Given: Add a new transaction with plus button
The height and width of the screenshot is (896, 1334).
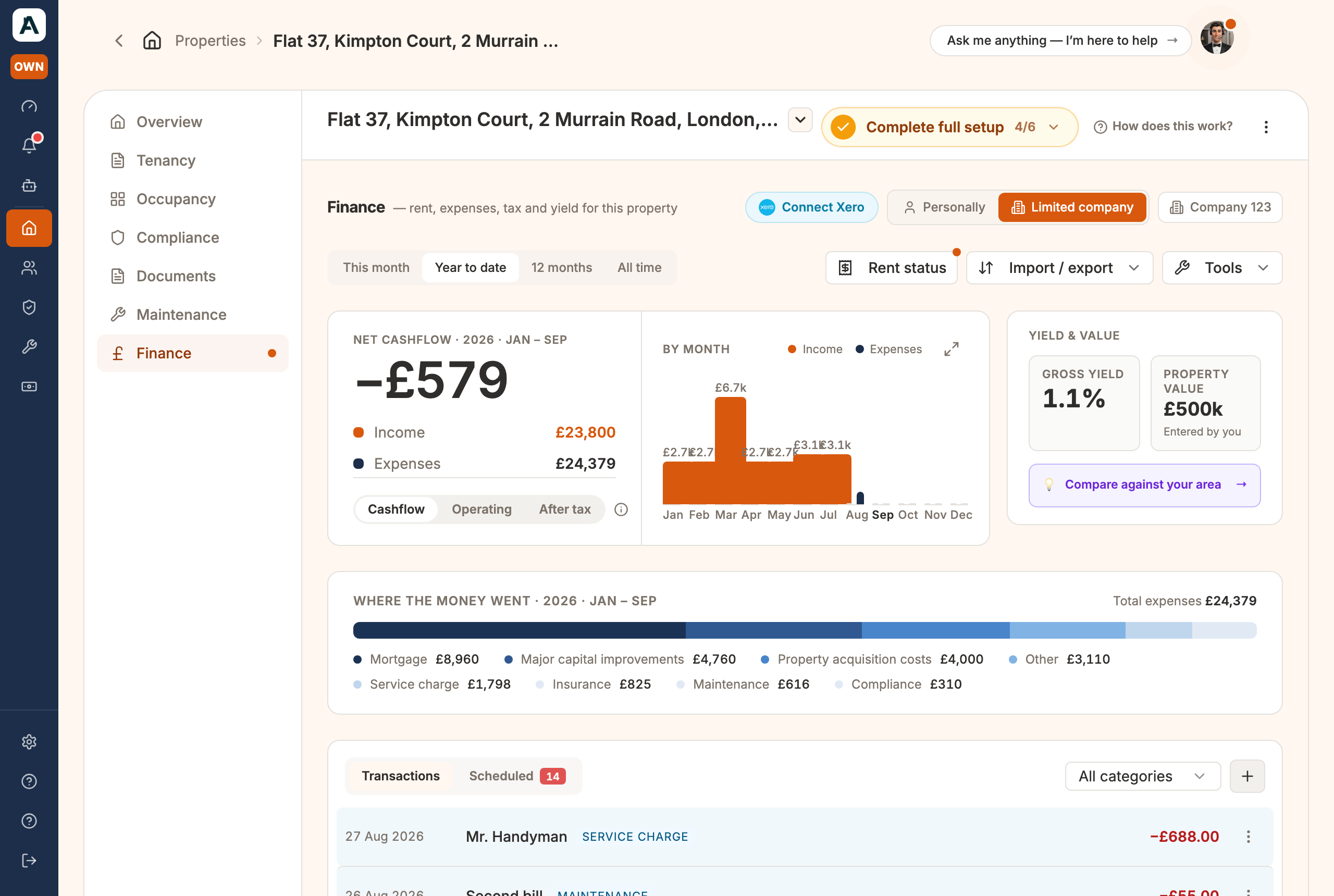Looking at the screenshot, I should click(x=1247, y=776).
